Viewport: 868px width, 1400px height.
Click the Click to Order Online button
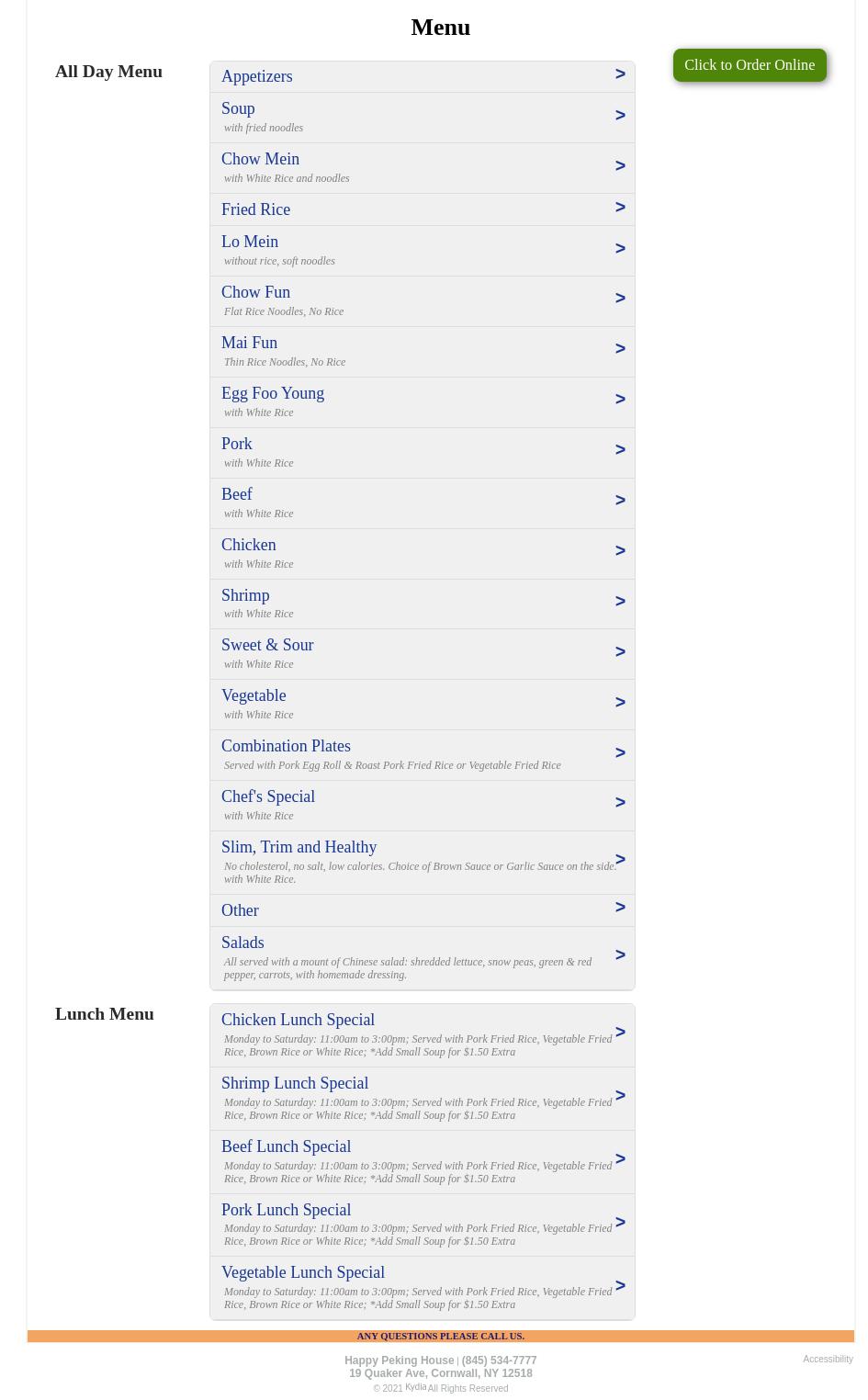coord(750,65)
